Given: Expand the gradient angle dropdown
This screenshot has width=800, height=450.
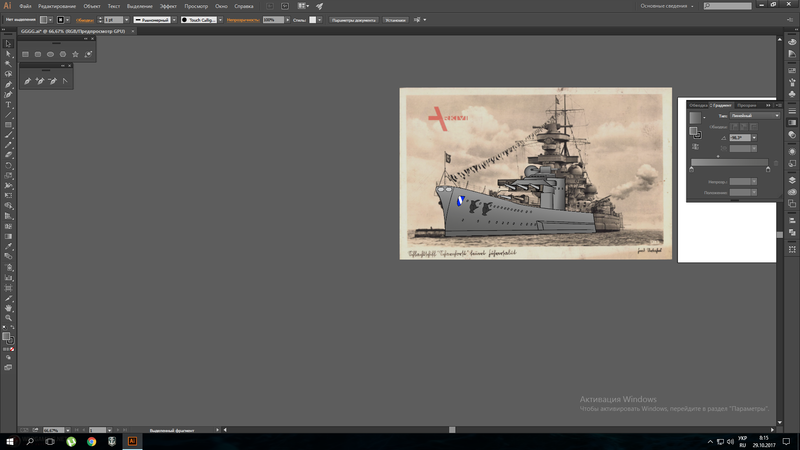Looking at the screenshot, I should pyautogui.click(x=754, y=138).
